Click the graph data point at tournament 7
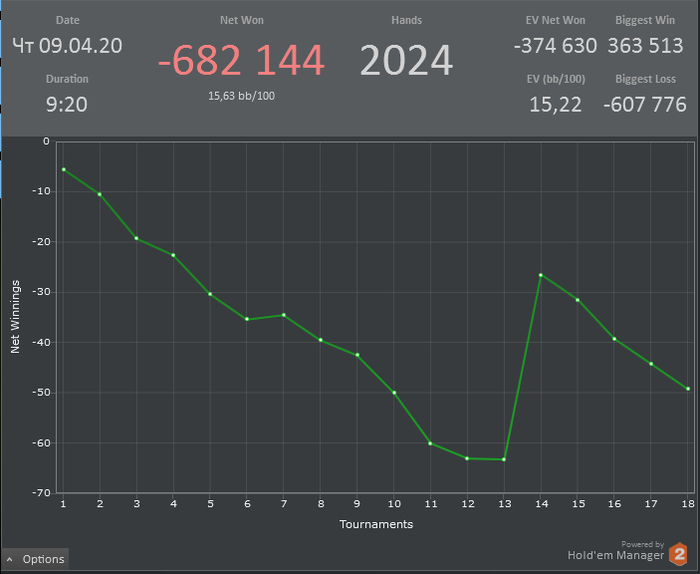Image resolution: width=700 pixels, height=574 pixels. (284, 315)
